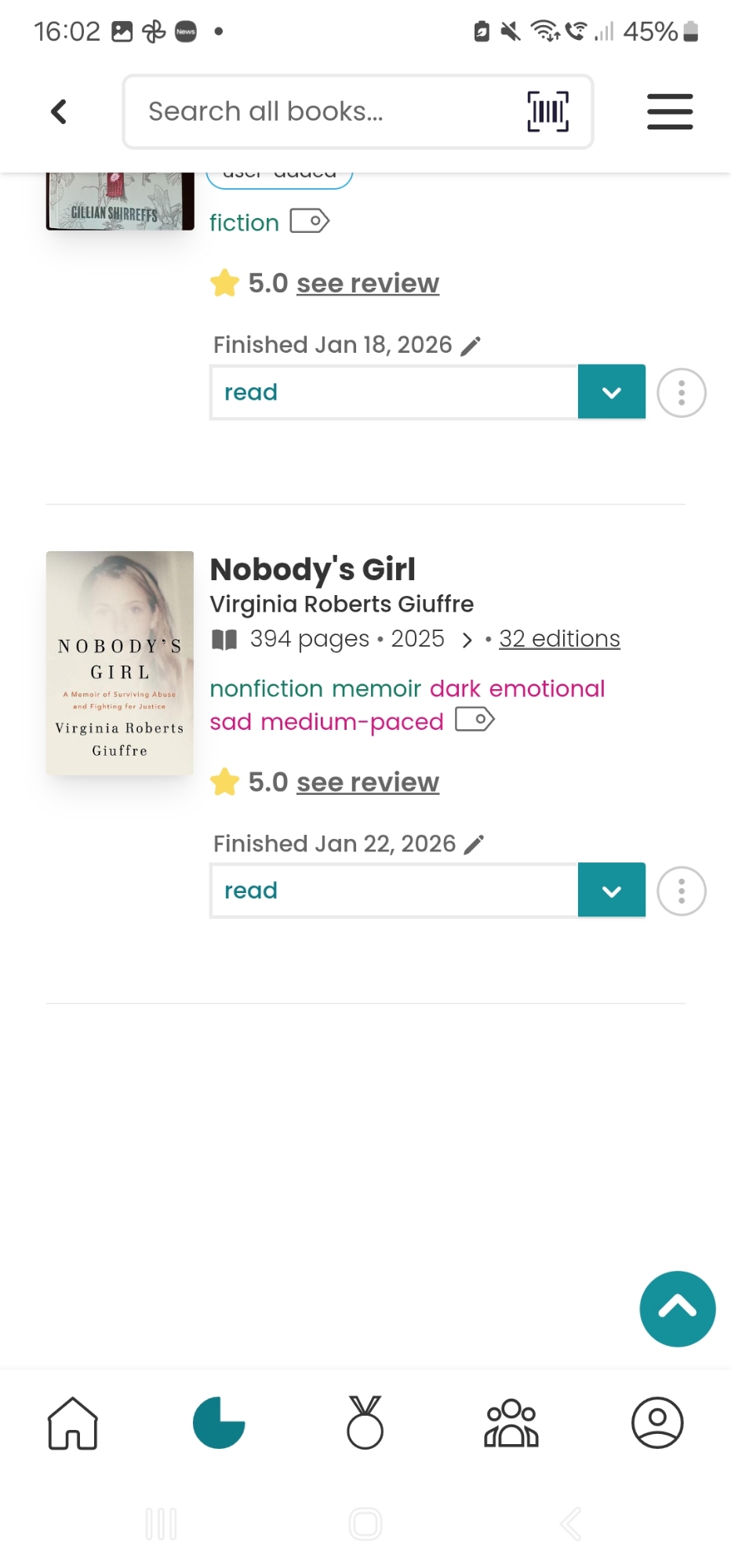This screenshot has width=731, height=1568.
Task: Expand the read status dropdown for Nobody's Girl
Action: click(611, 891)
